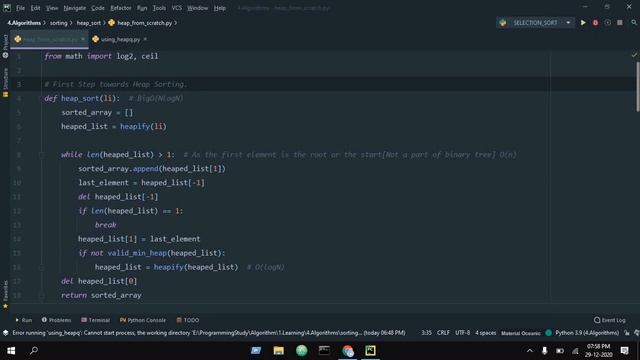Open the Terminal tool window
Viewport: 640px width, 360px height.
coord(96,320)
